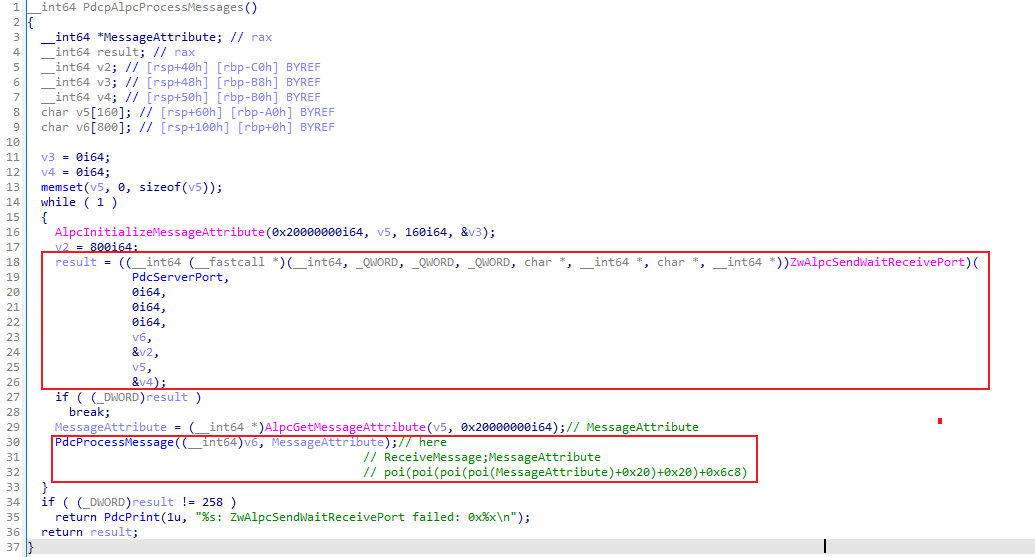This screenshot has width=1035, height=557.
Task: Select sizeof(v5) in the memset call
Action: tap(177, 187)
